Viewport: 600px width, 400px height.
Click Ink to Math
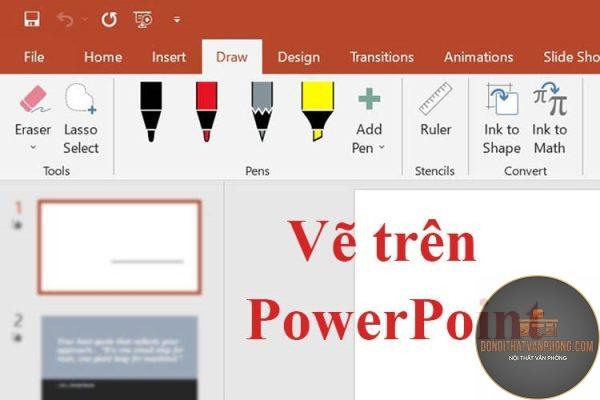[549, 119]
